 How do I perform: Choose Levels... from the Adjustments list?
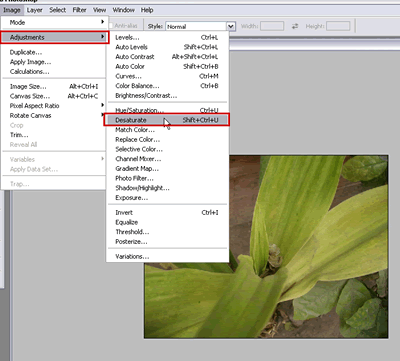coord(167,37)
